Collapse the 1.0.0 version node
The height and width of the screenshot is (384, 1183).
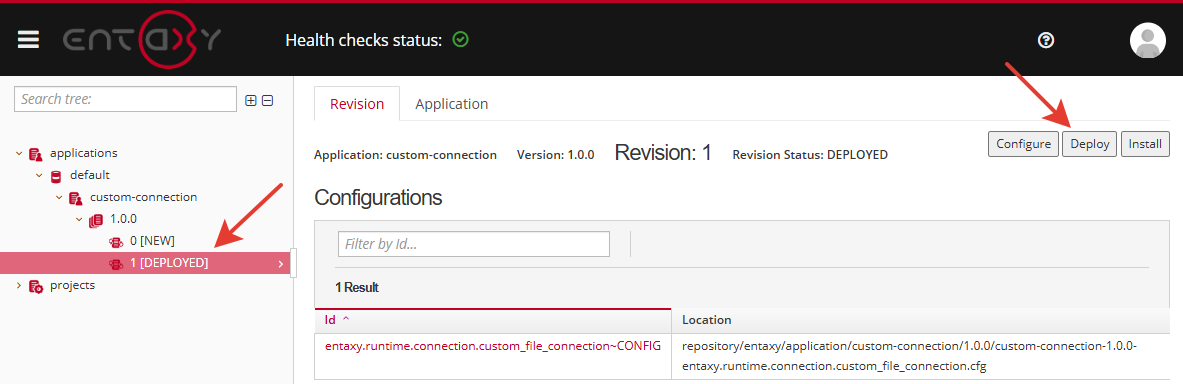(x=79, y=220)
